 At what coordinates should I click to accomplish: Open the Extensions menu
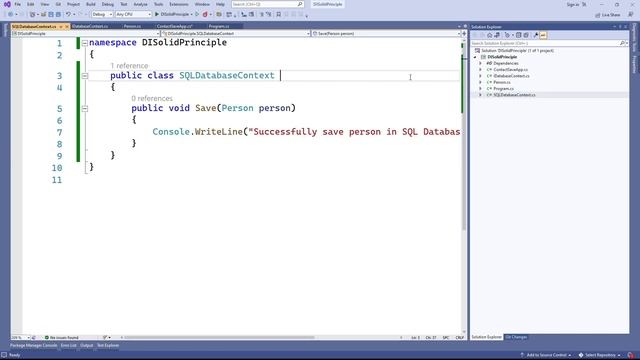tap(179, 4)
